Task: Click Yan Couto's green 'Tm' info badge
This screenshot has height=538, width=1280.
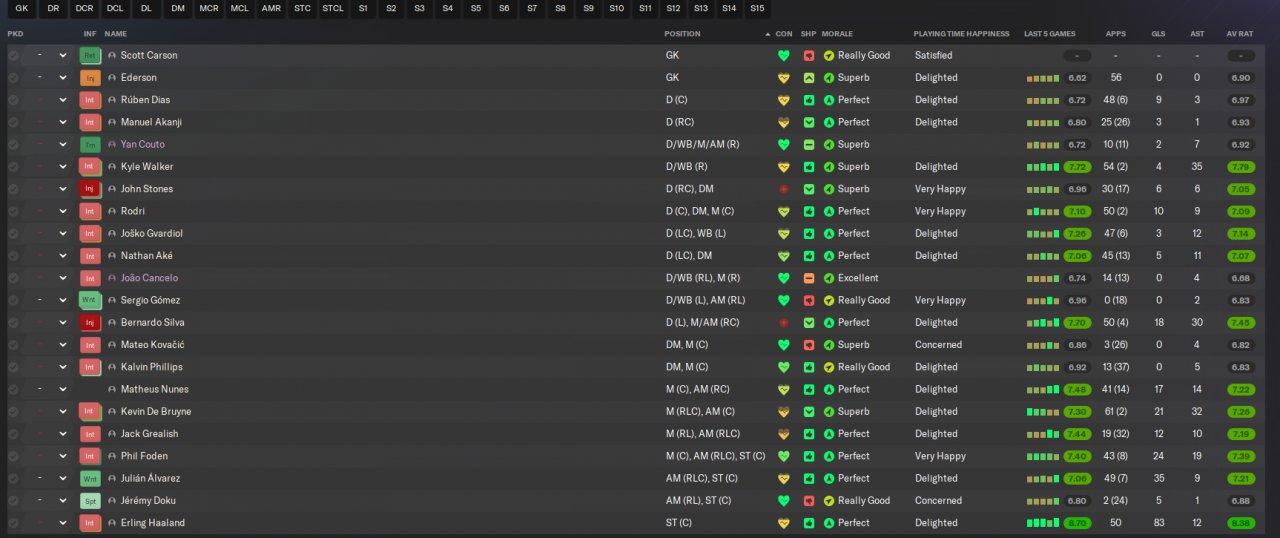Action: point(90,145)
